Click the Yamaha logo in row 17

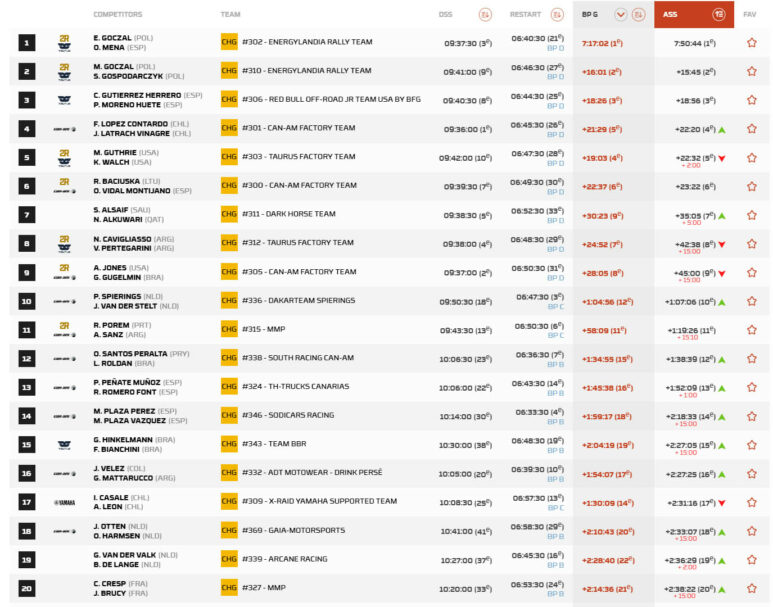[64, 502]
